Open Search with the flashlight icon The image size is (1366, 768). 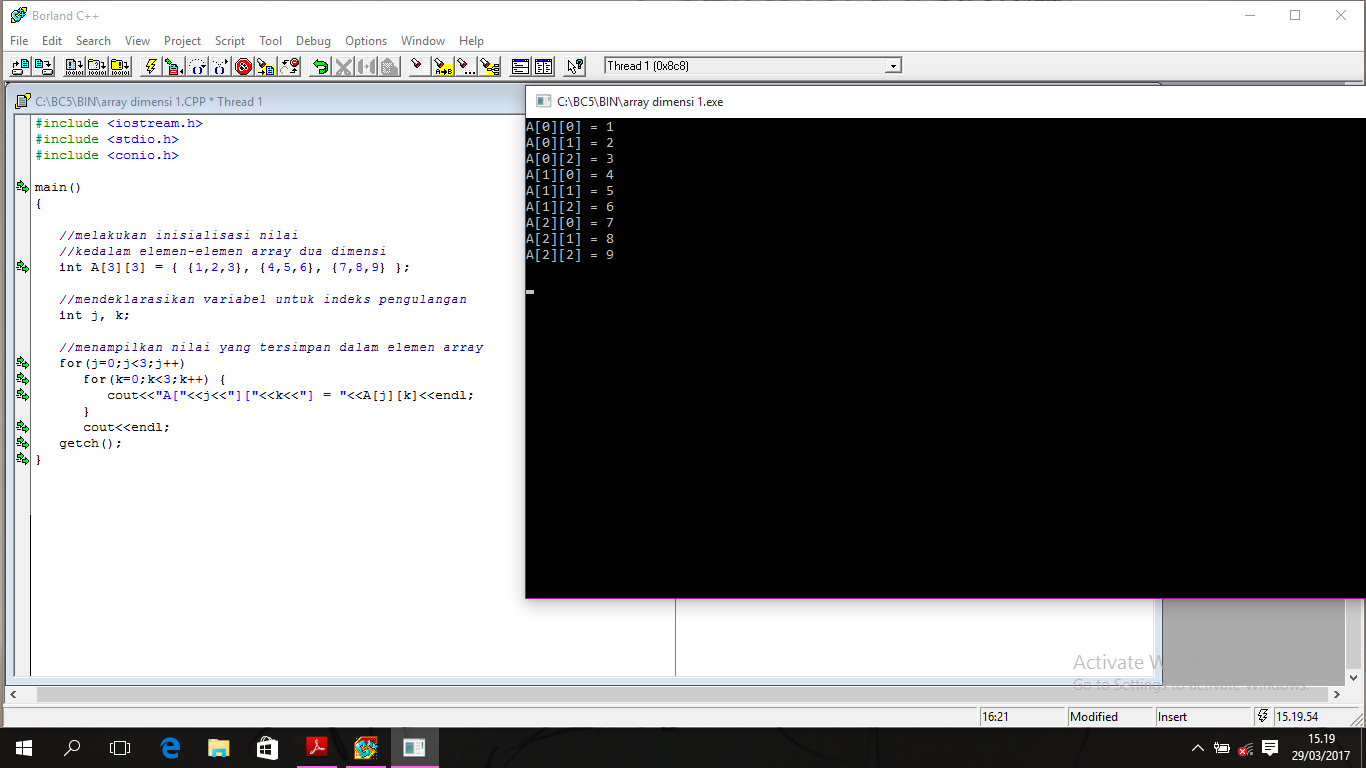(x=419, y=66)
